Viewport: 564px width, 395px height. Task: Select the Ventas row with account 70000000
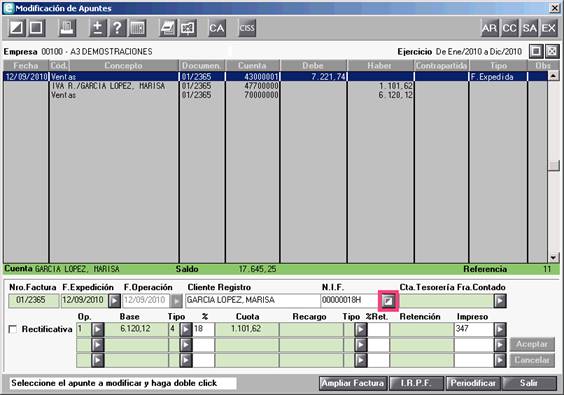(x=275, y=95)
